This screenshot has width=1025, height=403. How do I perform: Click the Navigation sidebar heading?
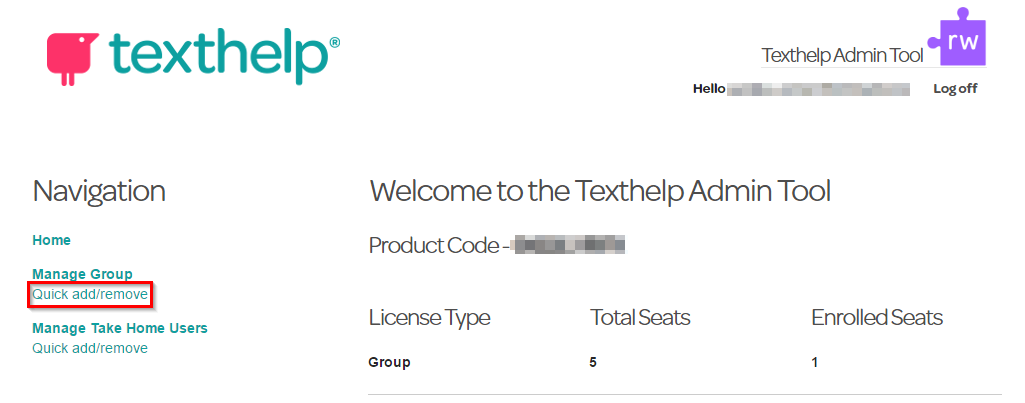(99, 192)
